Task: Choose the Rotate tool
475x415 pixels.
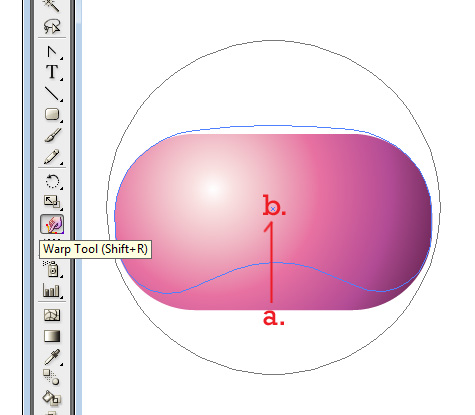Action: pos(52,182)
